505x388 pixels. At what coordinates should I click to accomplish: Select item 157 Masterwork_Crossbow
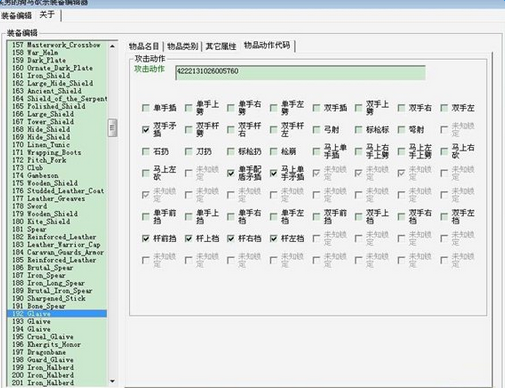coord(57,45)
